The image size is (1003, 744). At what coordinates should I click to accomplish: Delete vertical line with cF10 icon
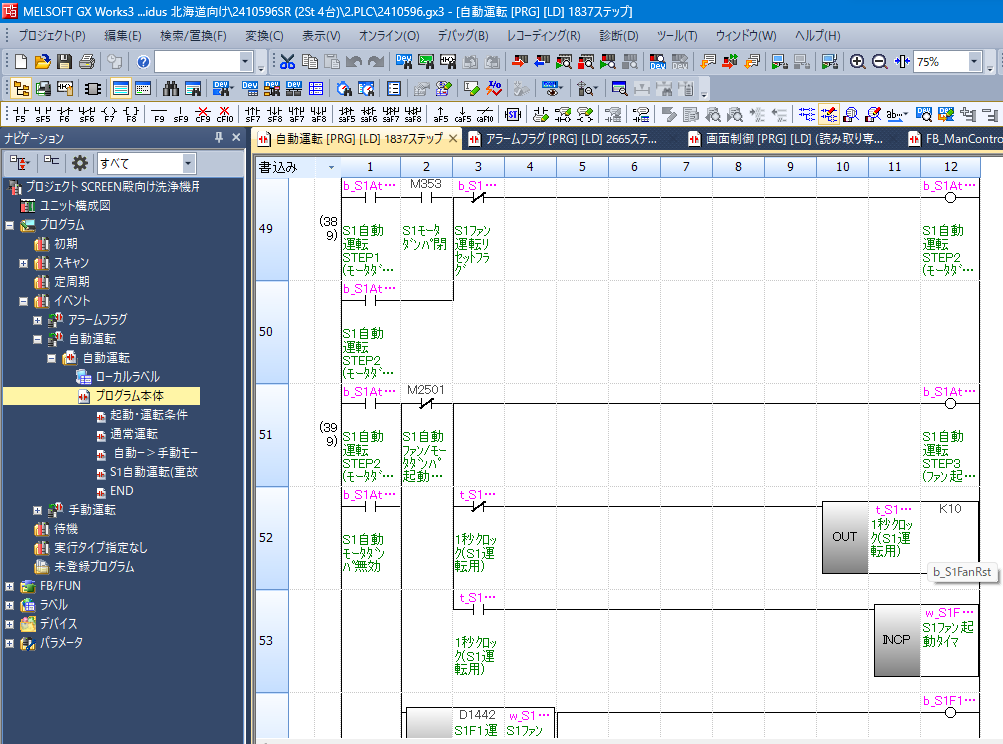[225, 114]
